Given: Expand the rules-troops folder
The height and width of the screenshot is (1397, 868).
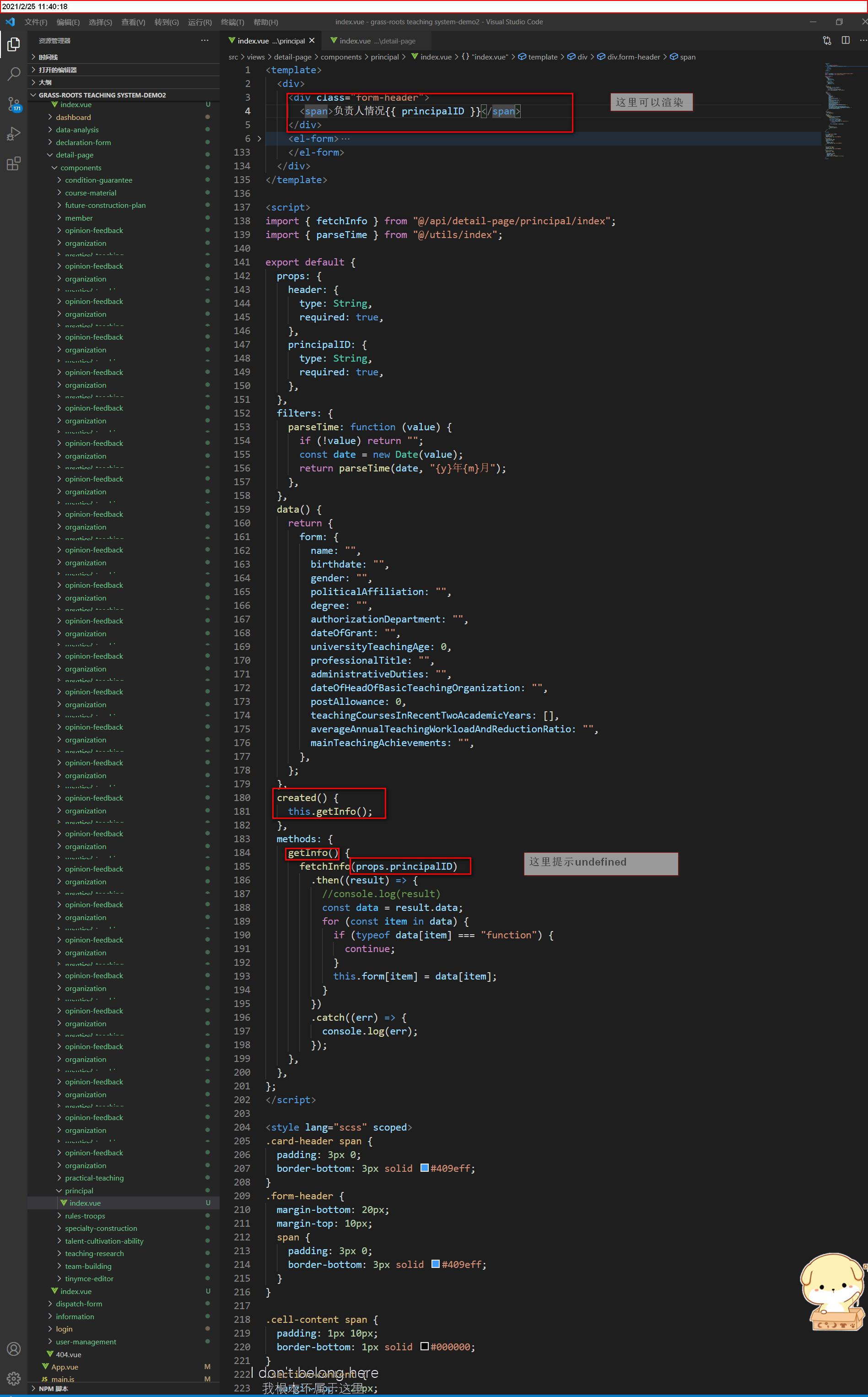Looking at the screenshot, I should (124, 1216).
